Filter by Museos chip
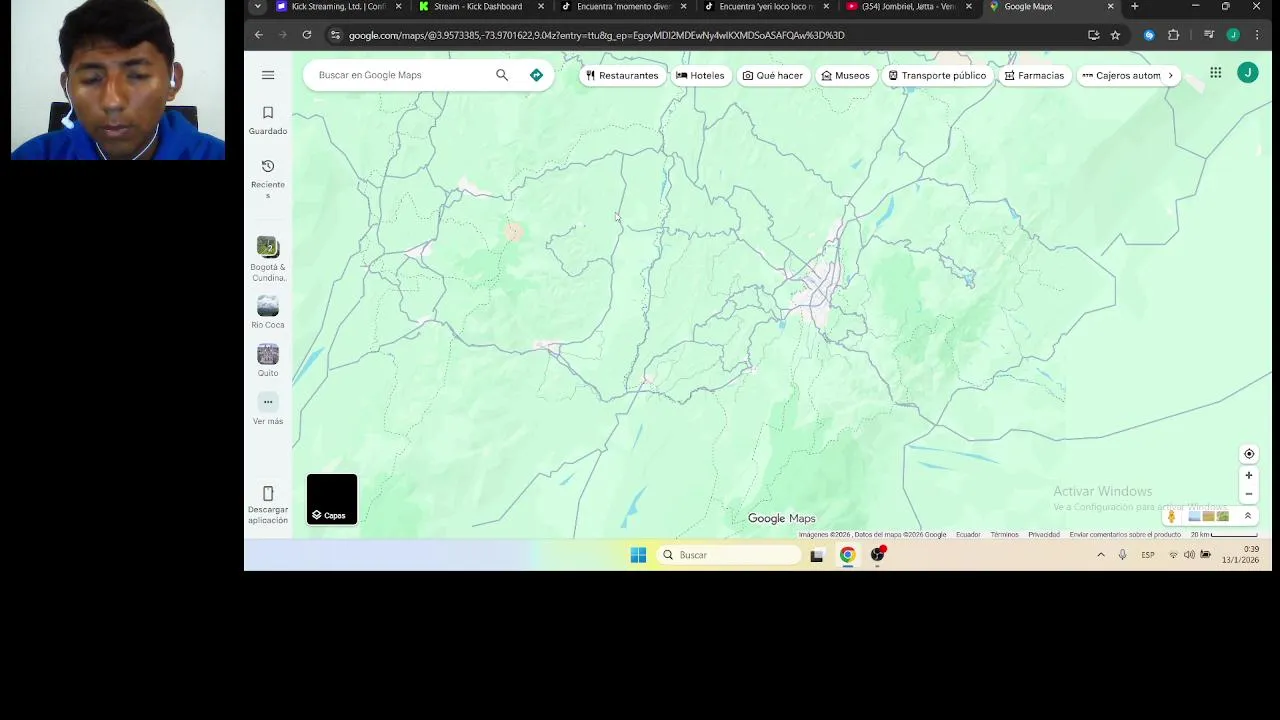This screenshot has height=720, width=1280. click(x=846, y=75)
